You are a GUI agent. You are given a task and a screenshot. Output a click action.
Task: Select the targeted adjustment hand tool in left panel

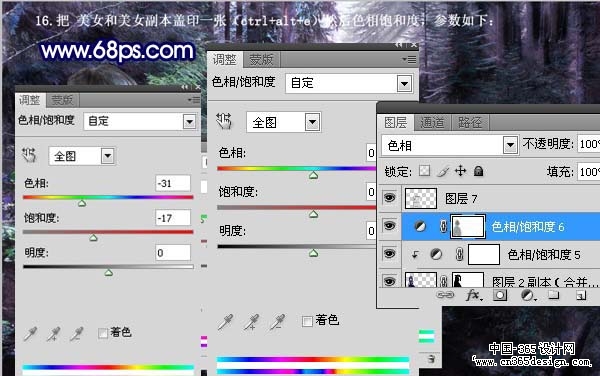click(x=29, y=155)
